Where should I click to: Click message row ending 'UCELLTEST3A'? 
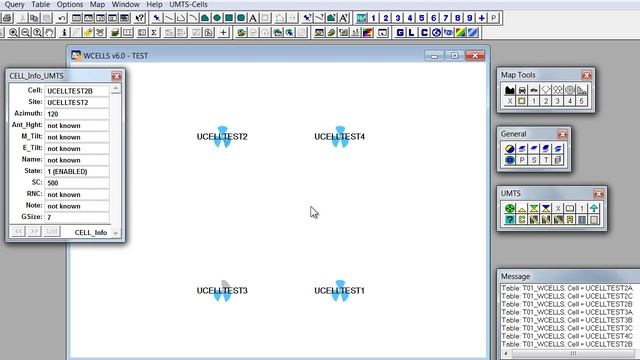567,312
